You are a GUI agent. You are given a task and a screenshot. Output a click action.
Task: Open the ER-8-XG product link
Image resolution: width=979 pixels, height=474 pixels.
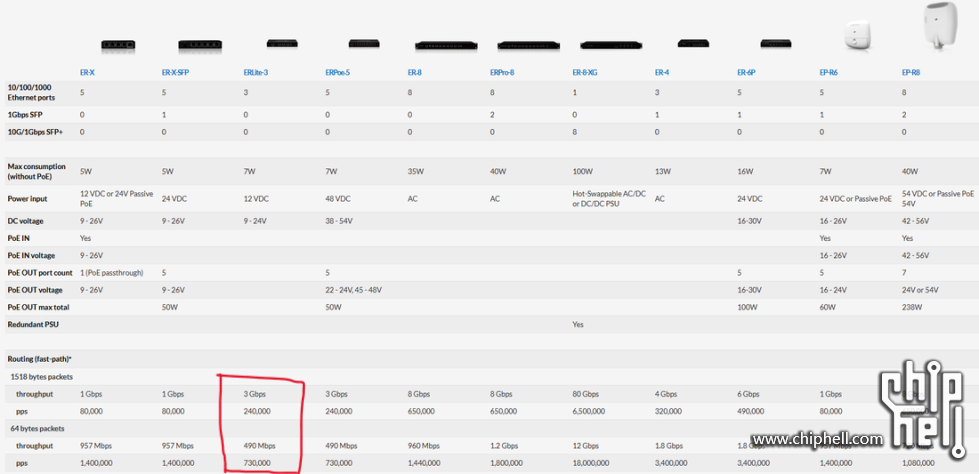(585, 72)
